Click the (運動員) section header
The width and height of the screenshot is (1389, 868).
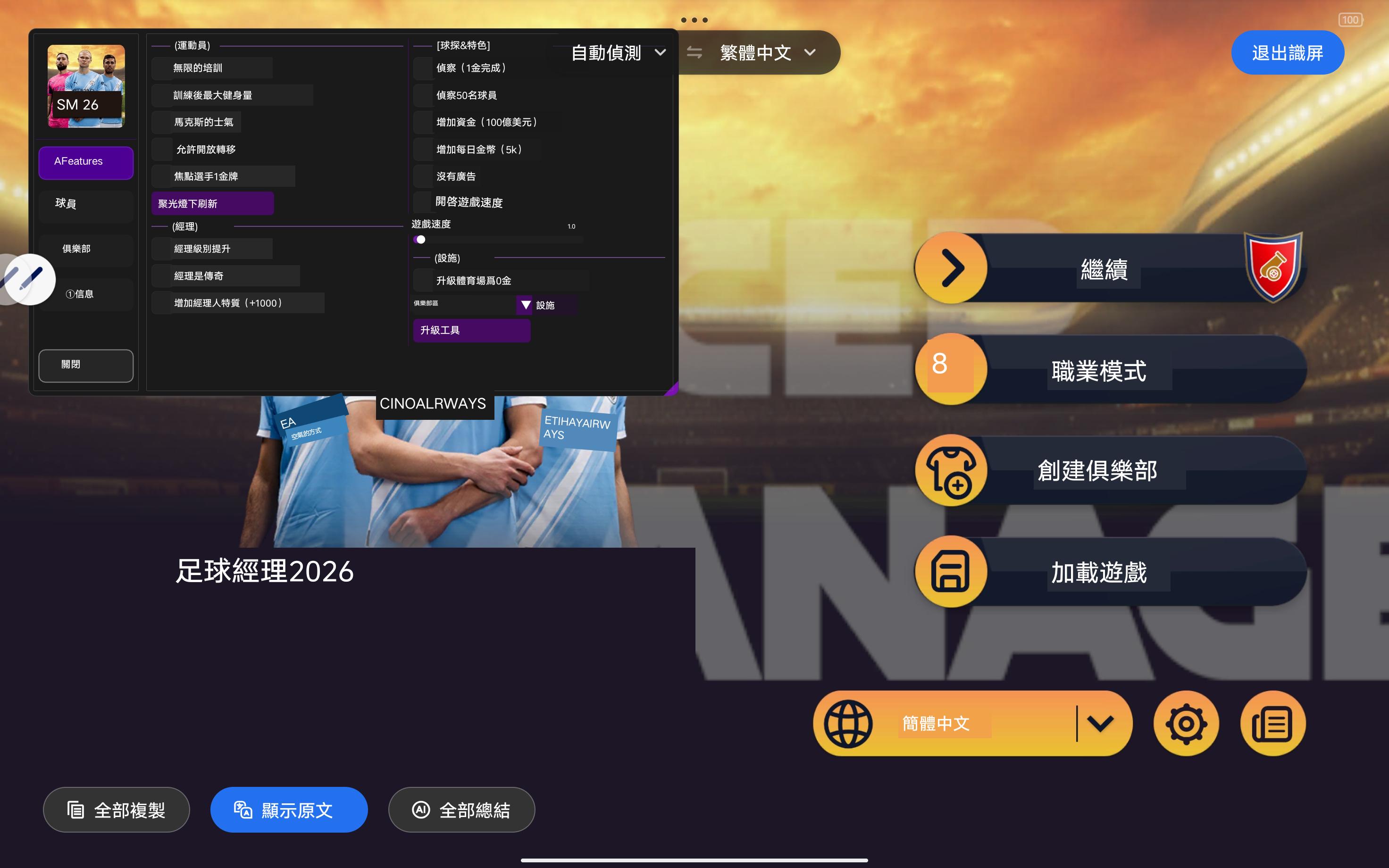tap(192, 45)
